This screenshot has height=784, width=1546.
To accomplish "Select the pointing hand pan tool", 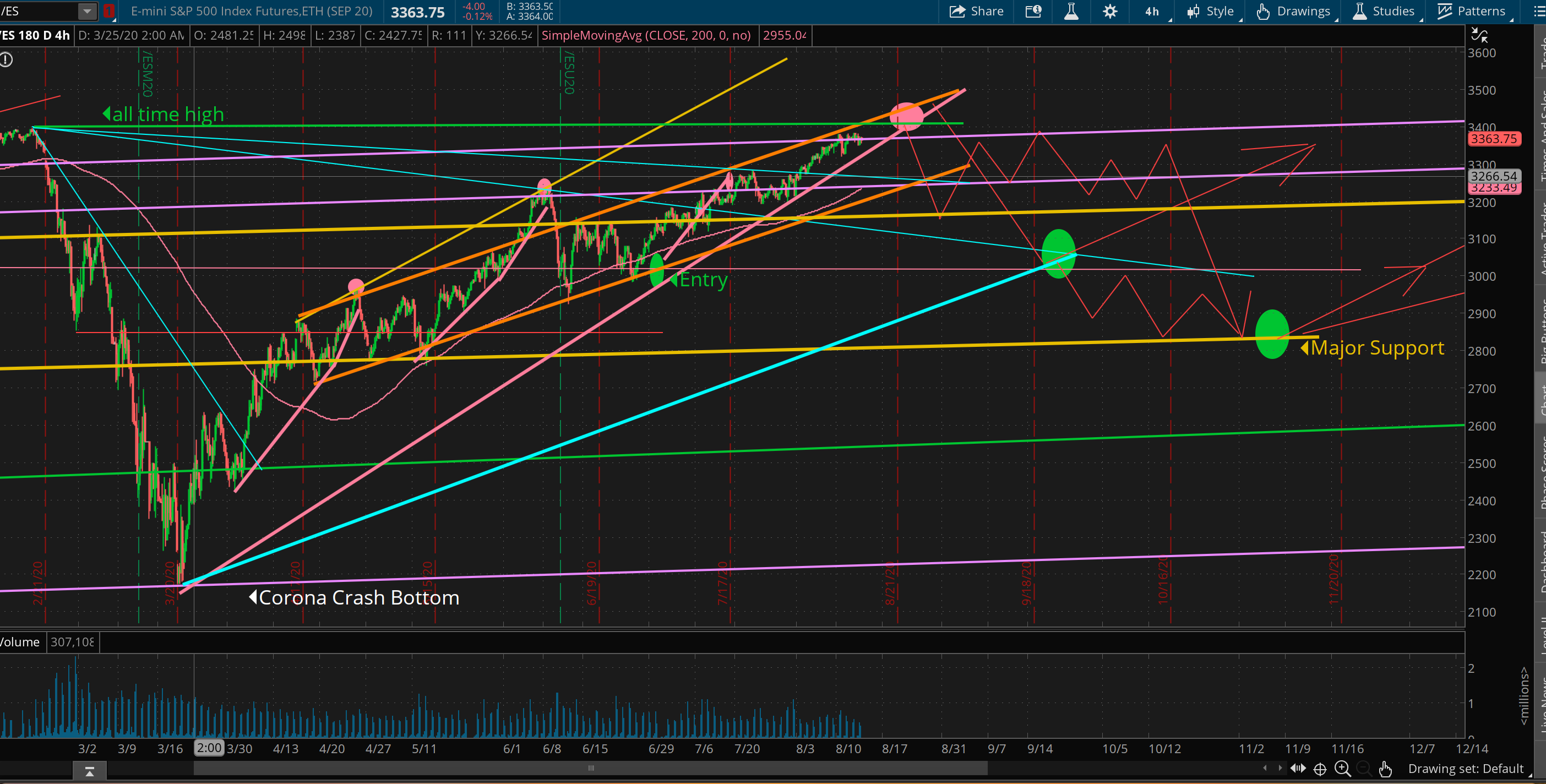I will click(1385, 769).
